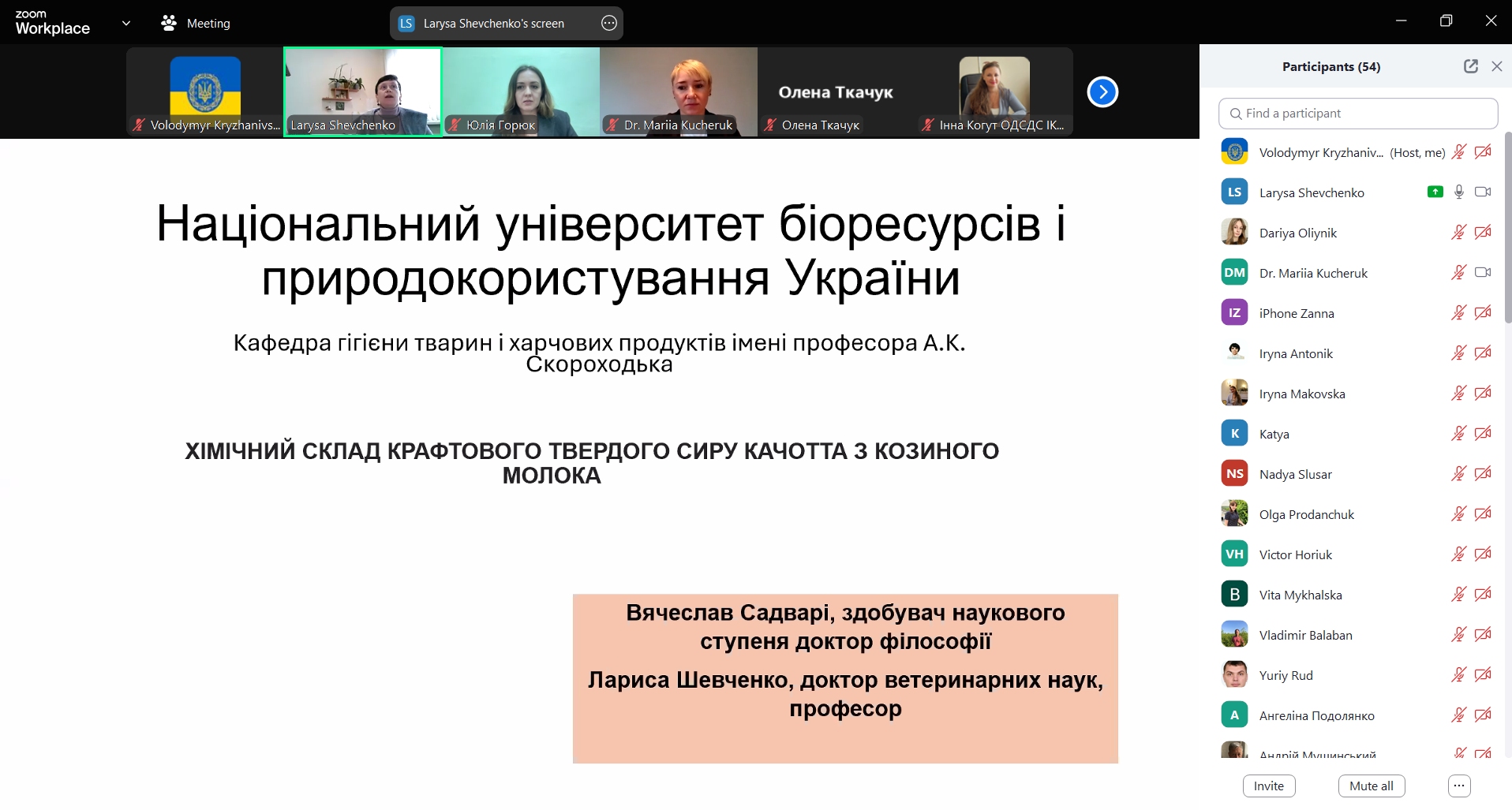
Task: Click Larysa Shevchenko's green sharing indicator icon
Action: 1435,192
